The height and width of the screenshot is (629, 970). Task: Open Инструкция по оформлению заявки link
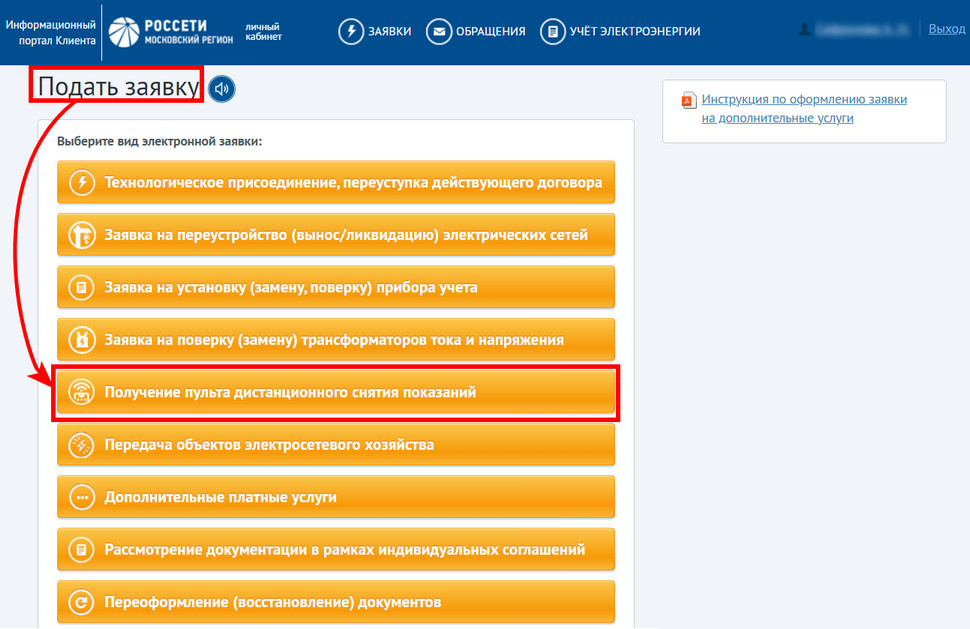804,109
